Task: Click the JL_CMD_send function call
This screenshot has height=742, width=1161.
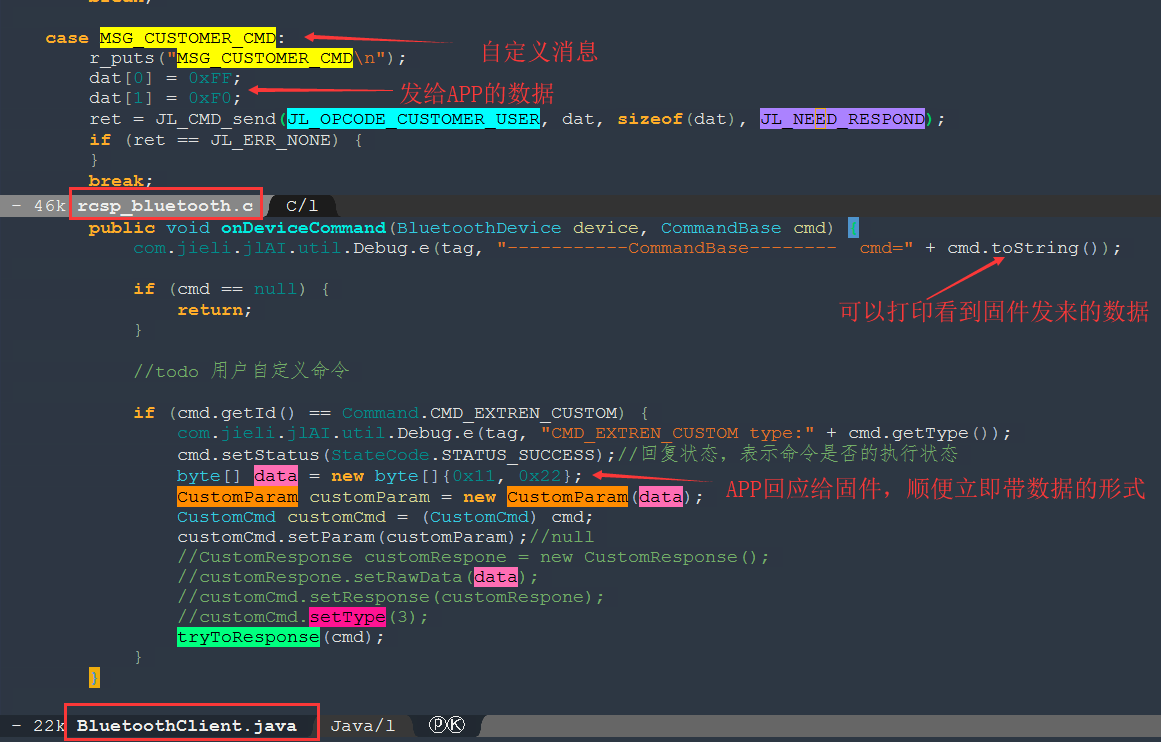Action: click(215, 118)
